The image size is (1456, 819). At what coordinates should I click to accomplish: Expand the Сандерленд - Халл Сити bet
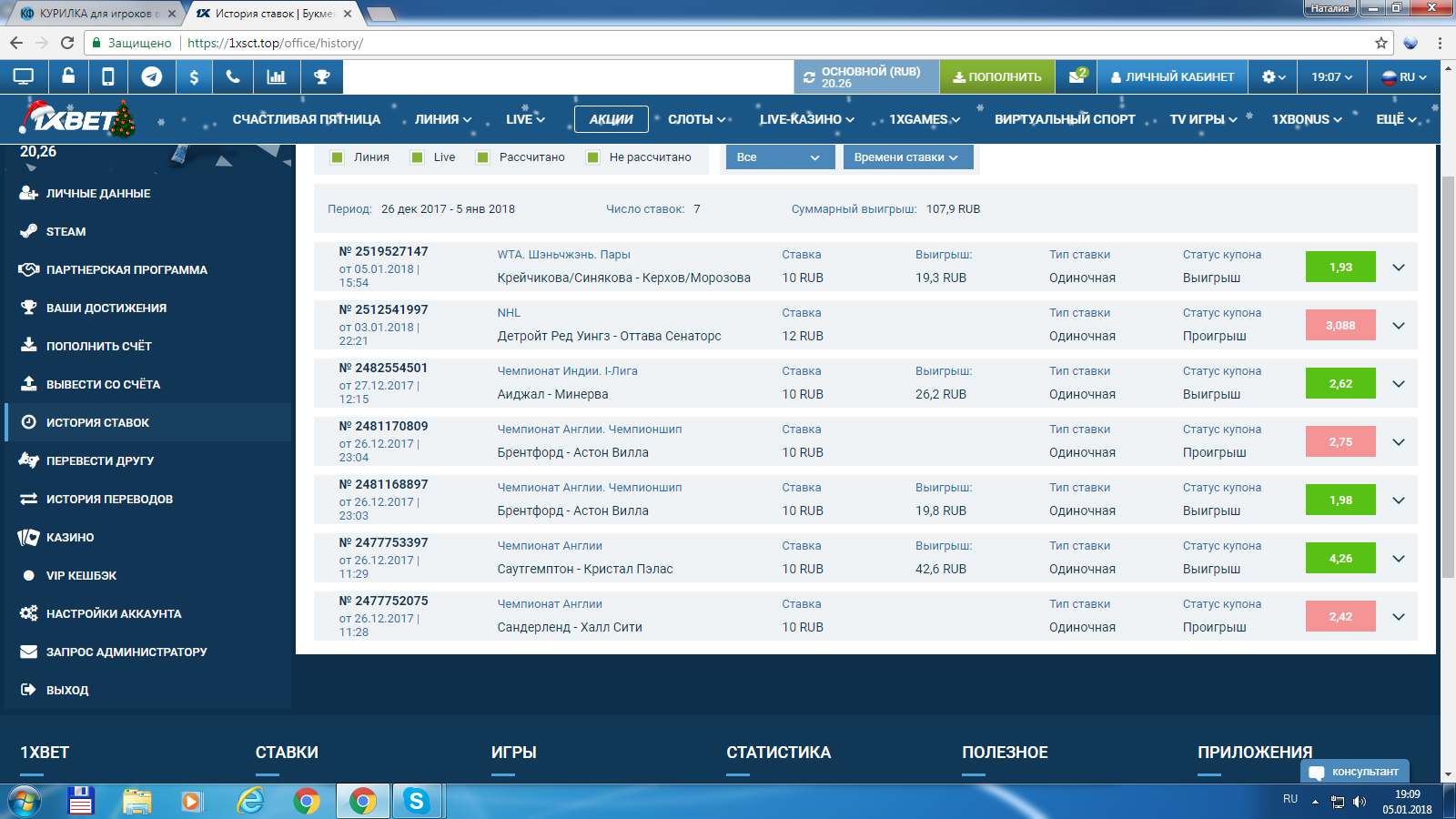point(1399,617)
